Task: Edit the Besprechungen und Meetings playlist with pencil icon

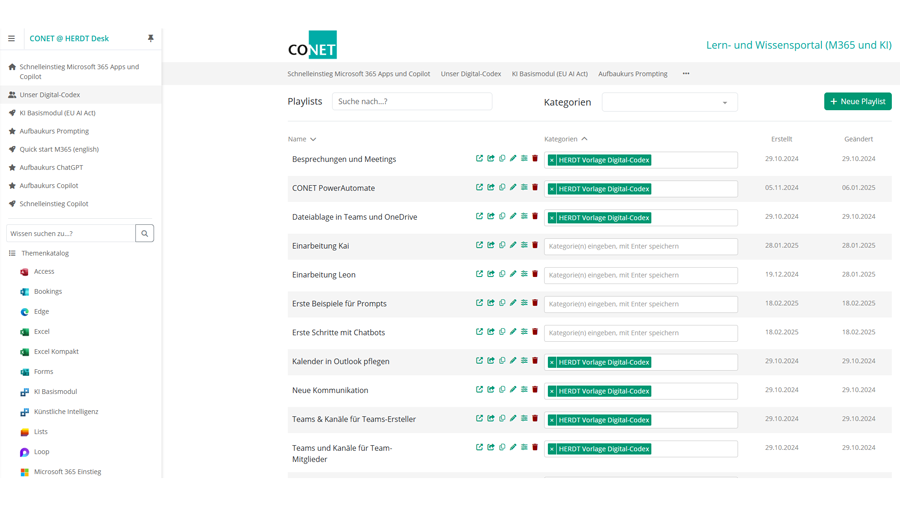Action: click(x=513, y=158)
